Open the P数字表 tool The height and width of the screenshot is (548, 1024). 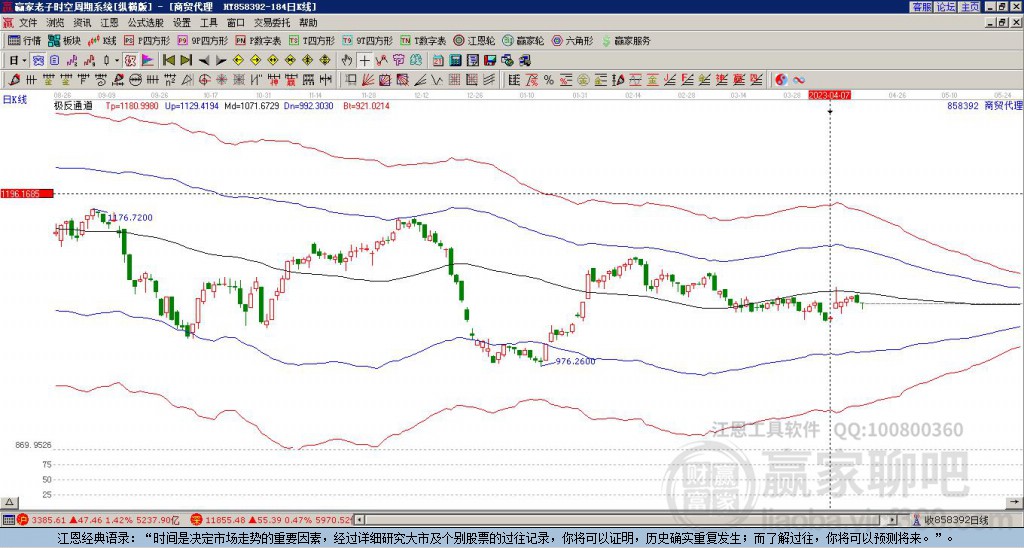click(258, 40)
